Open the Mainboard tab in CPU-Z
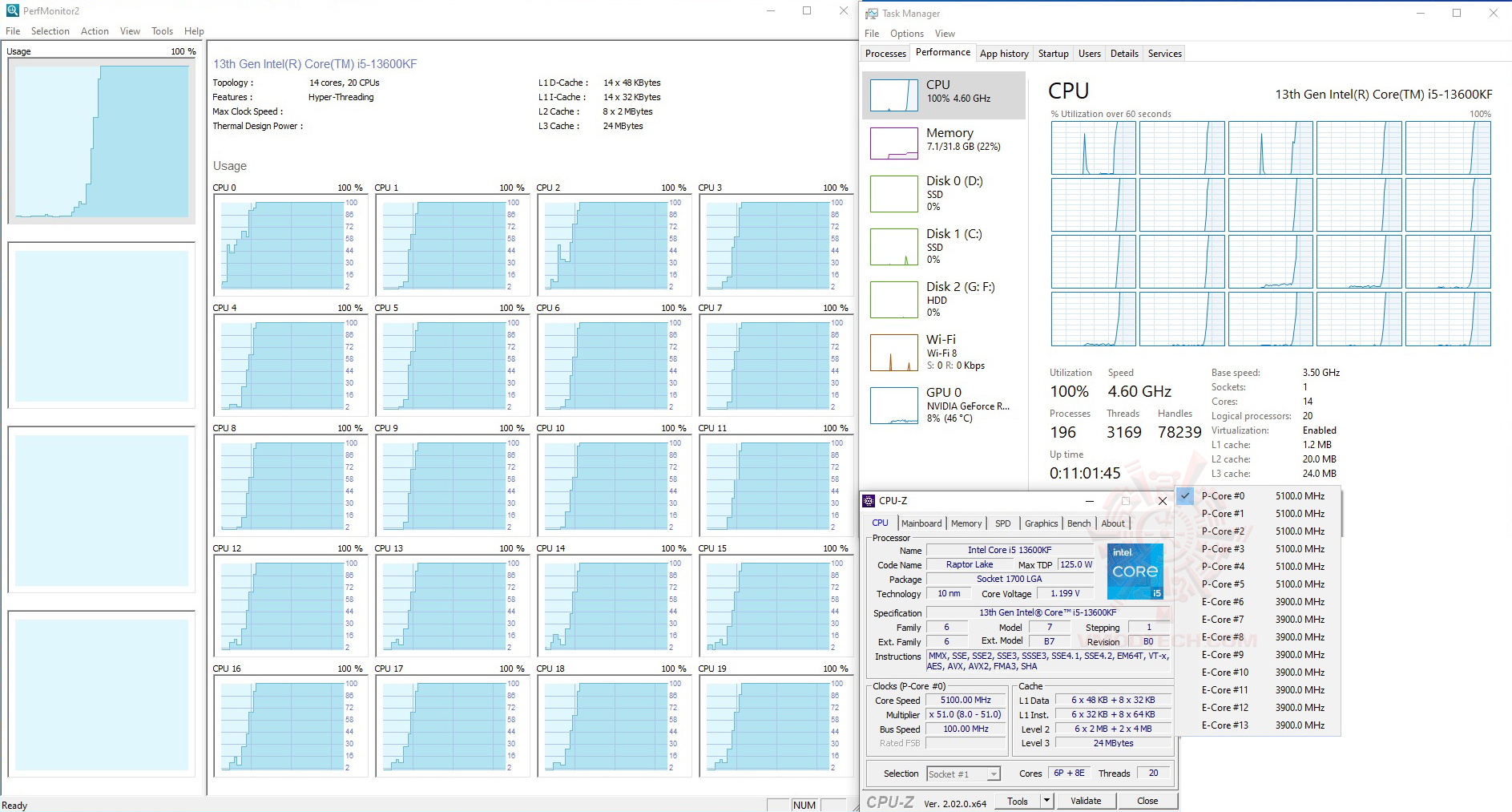 pyautogui.click(x=921, y=523)
